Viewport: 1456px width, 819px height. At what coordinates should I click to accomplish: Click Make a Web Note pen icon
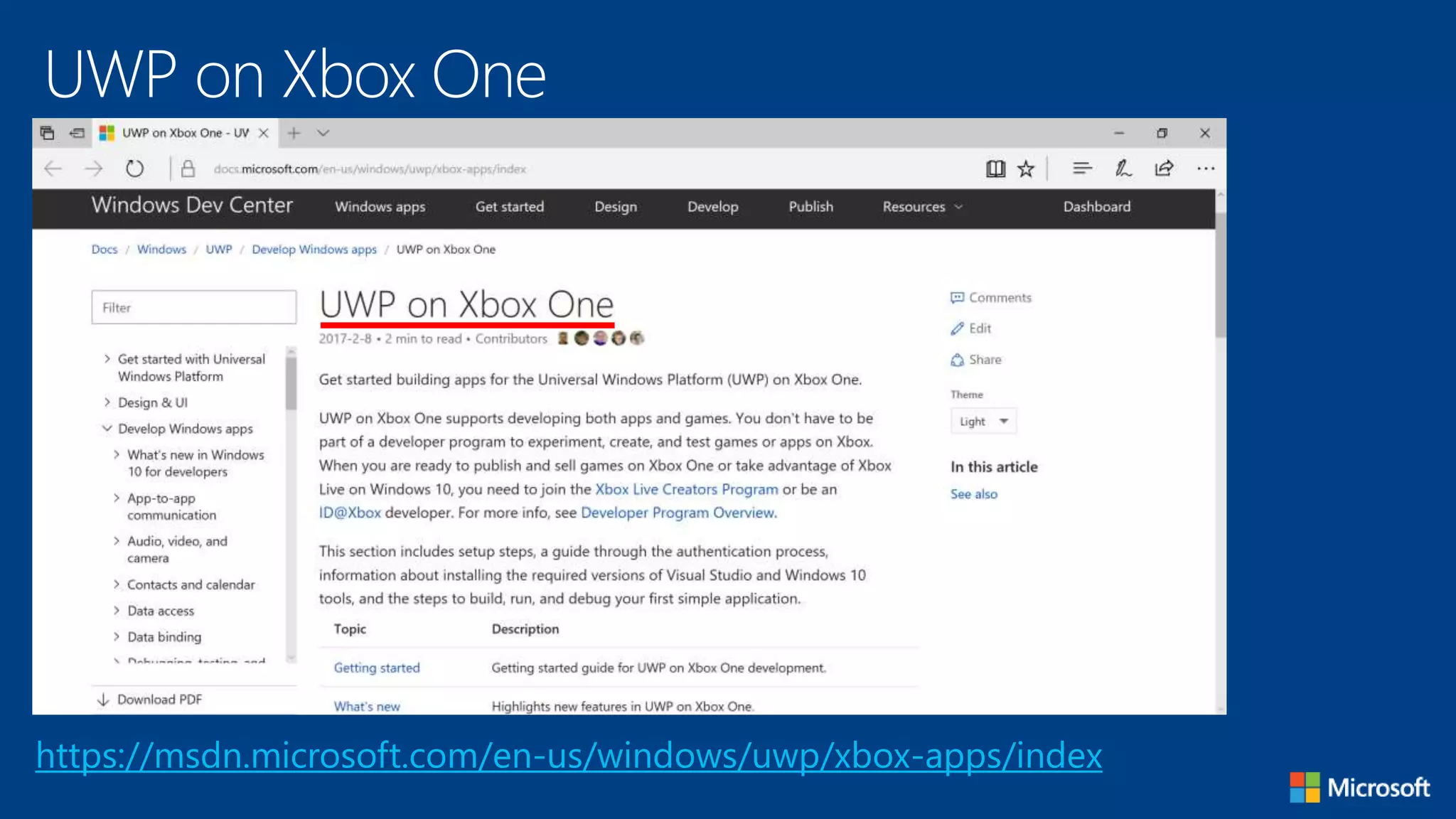(1123, 168)
